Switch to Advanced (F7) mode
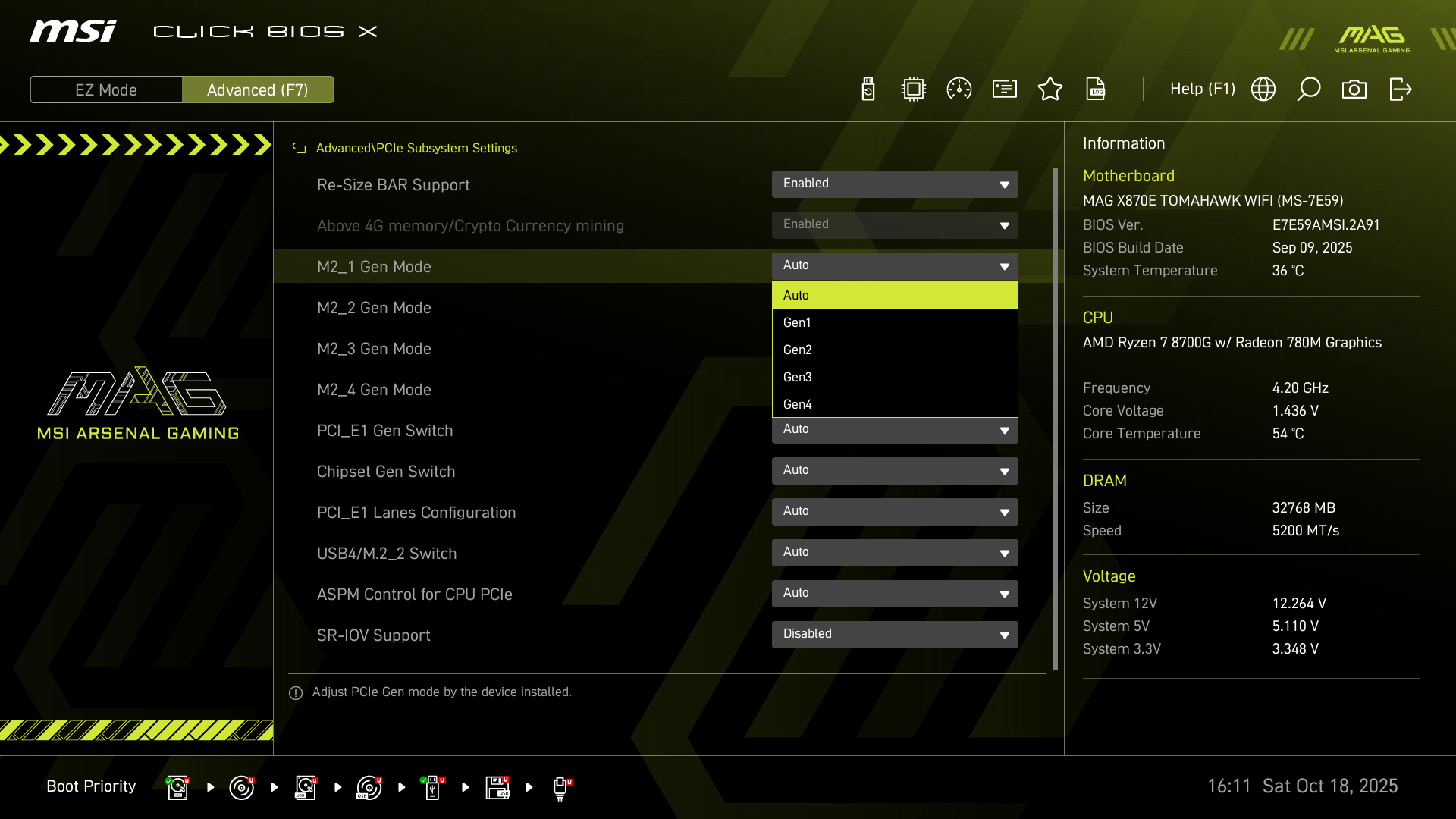1456x819 pixels. coord(257,89)
